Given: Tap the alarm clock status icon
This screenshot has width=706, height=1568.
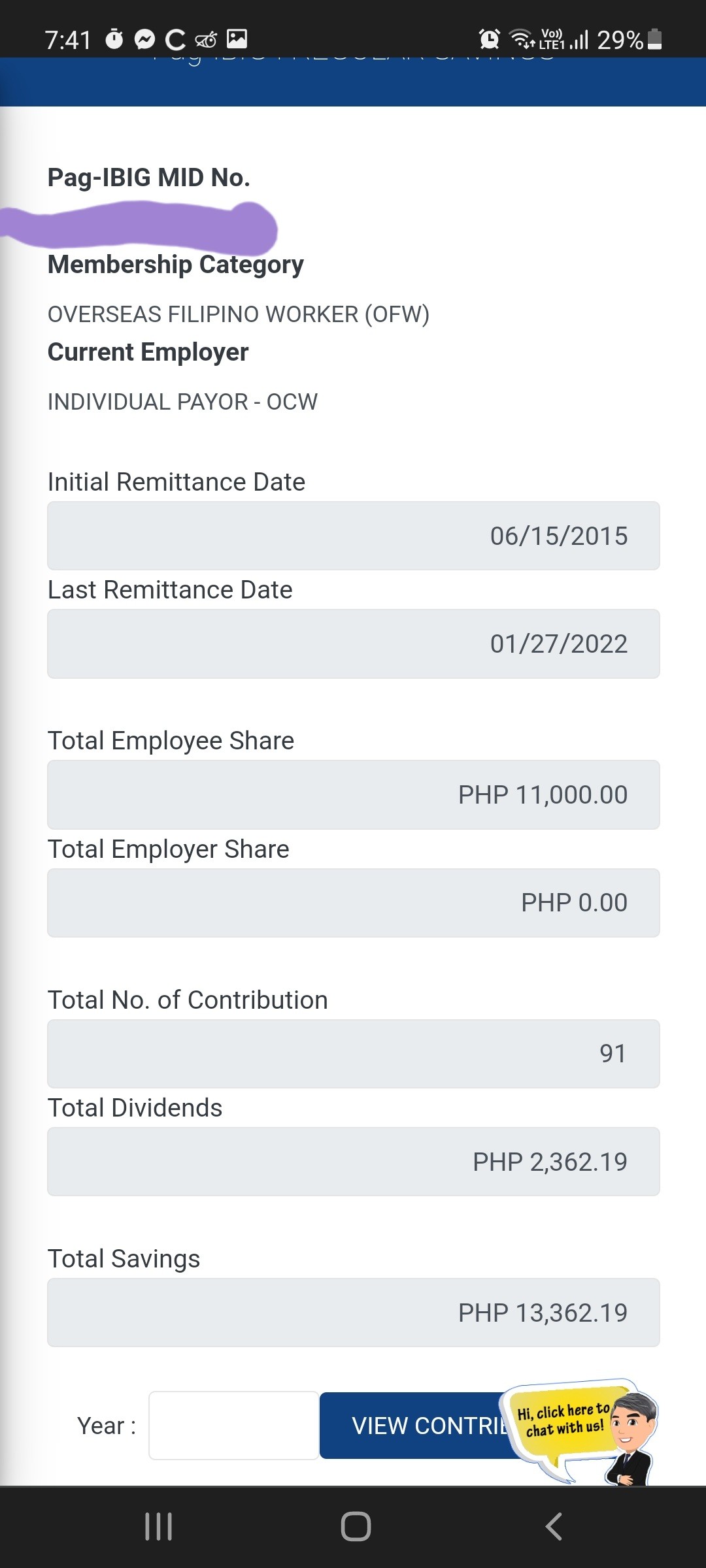Looking at the screenshot, I should 490,39.
